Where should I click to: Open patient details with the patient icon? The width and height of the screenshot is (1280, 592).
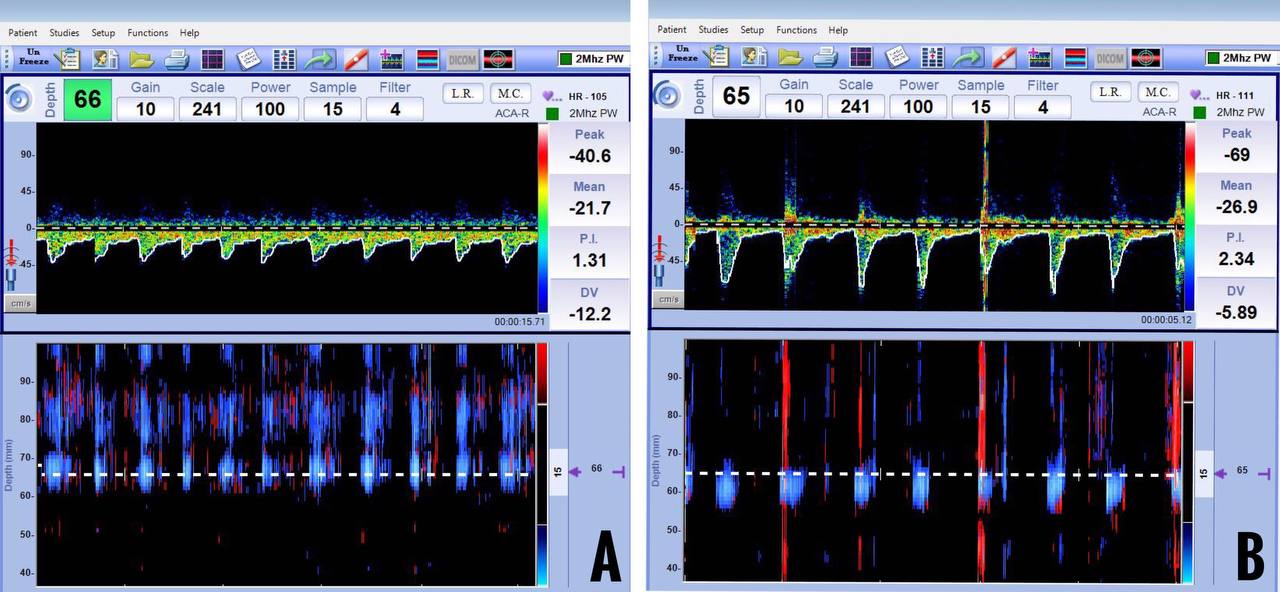tap(107, 58)
